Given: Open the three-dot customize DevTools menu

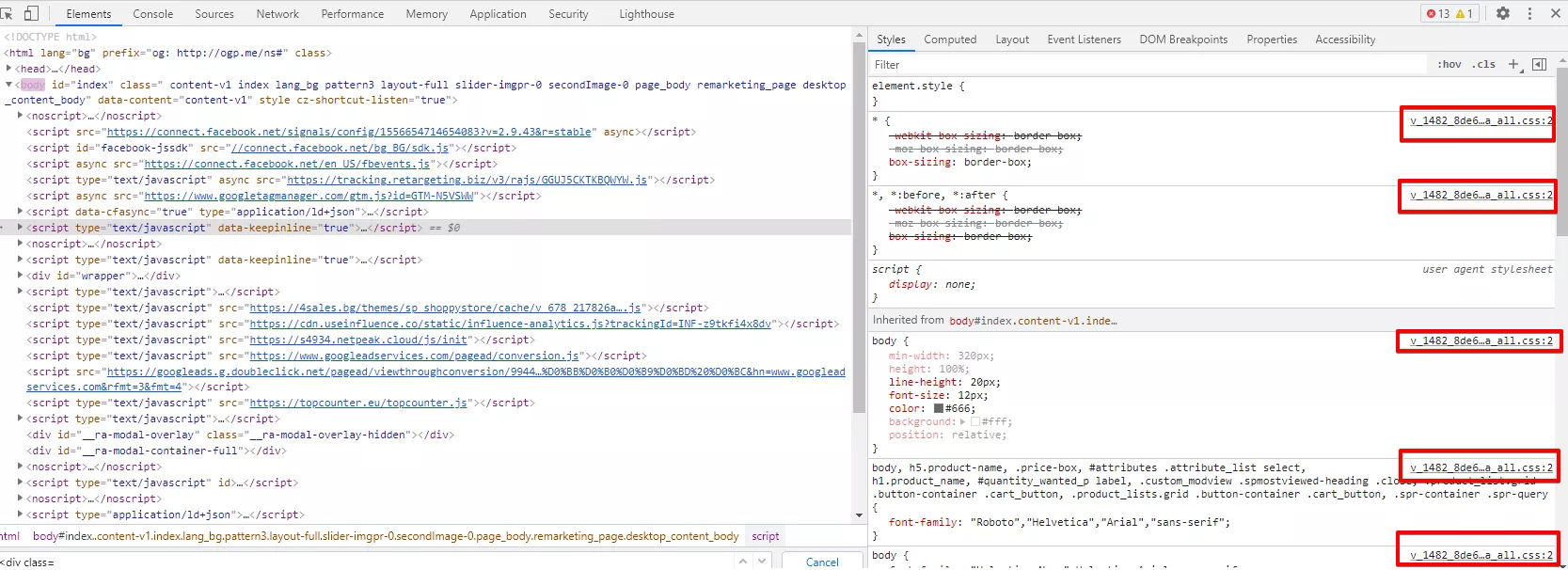Looking at the screenshot, I should [x=1529, y=14].
